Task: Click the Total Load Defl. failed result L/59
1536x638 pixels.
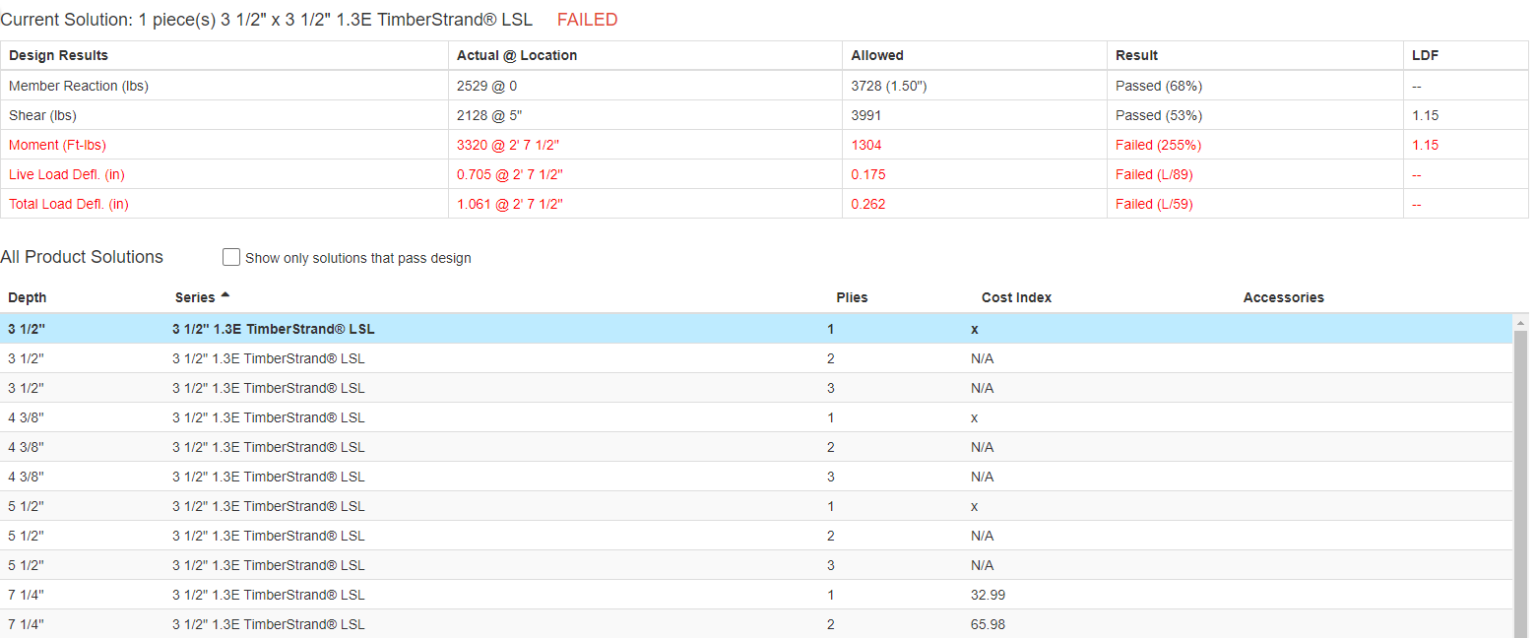Action: click(x=1154, y=205)
